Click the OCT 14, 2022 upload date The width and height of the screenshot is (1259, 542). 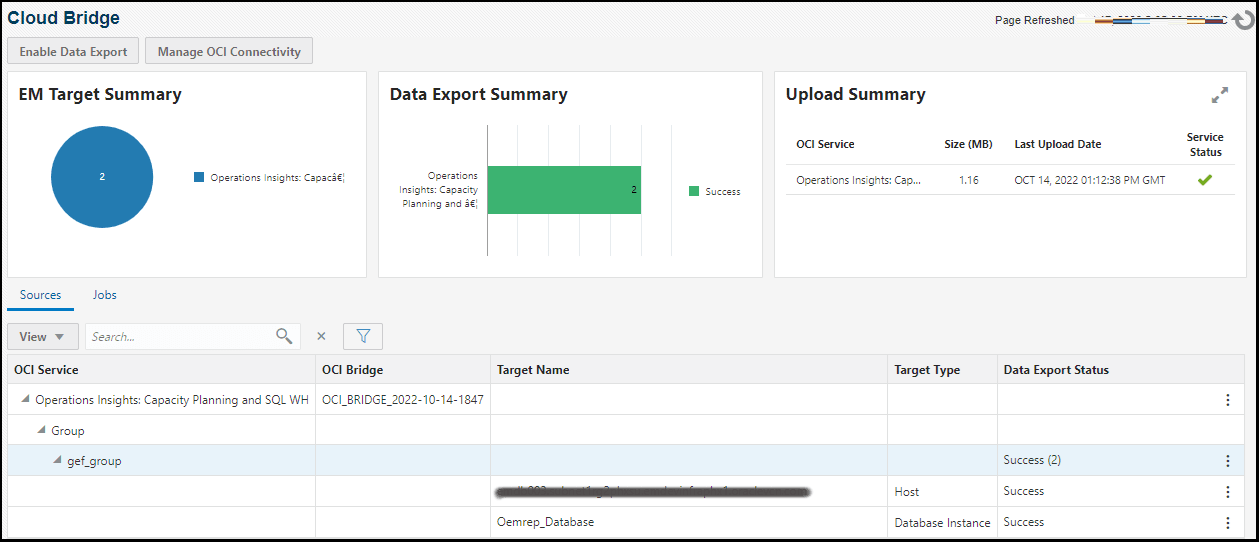point(1089,181)
